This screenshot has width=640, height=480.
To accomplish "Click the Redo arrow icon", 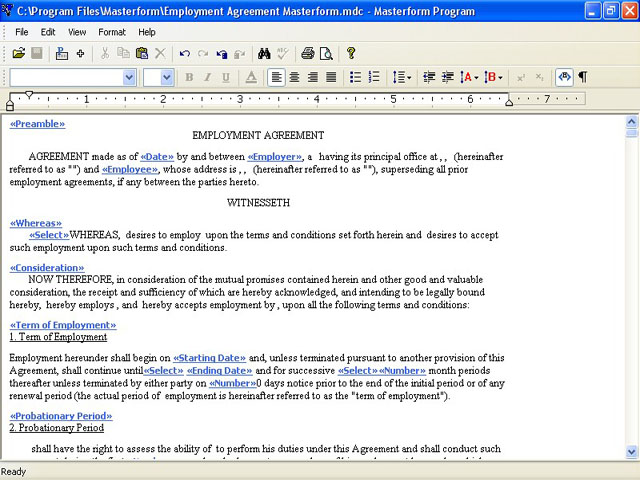I will pos(203,54).
